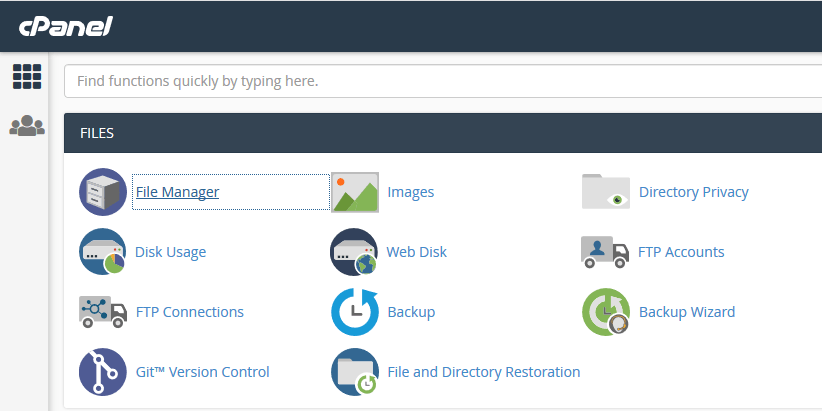Open the Disk Usage icon
This screenshot has width=822, height=411.
coord(103,252)
